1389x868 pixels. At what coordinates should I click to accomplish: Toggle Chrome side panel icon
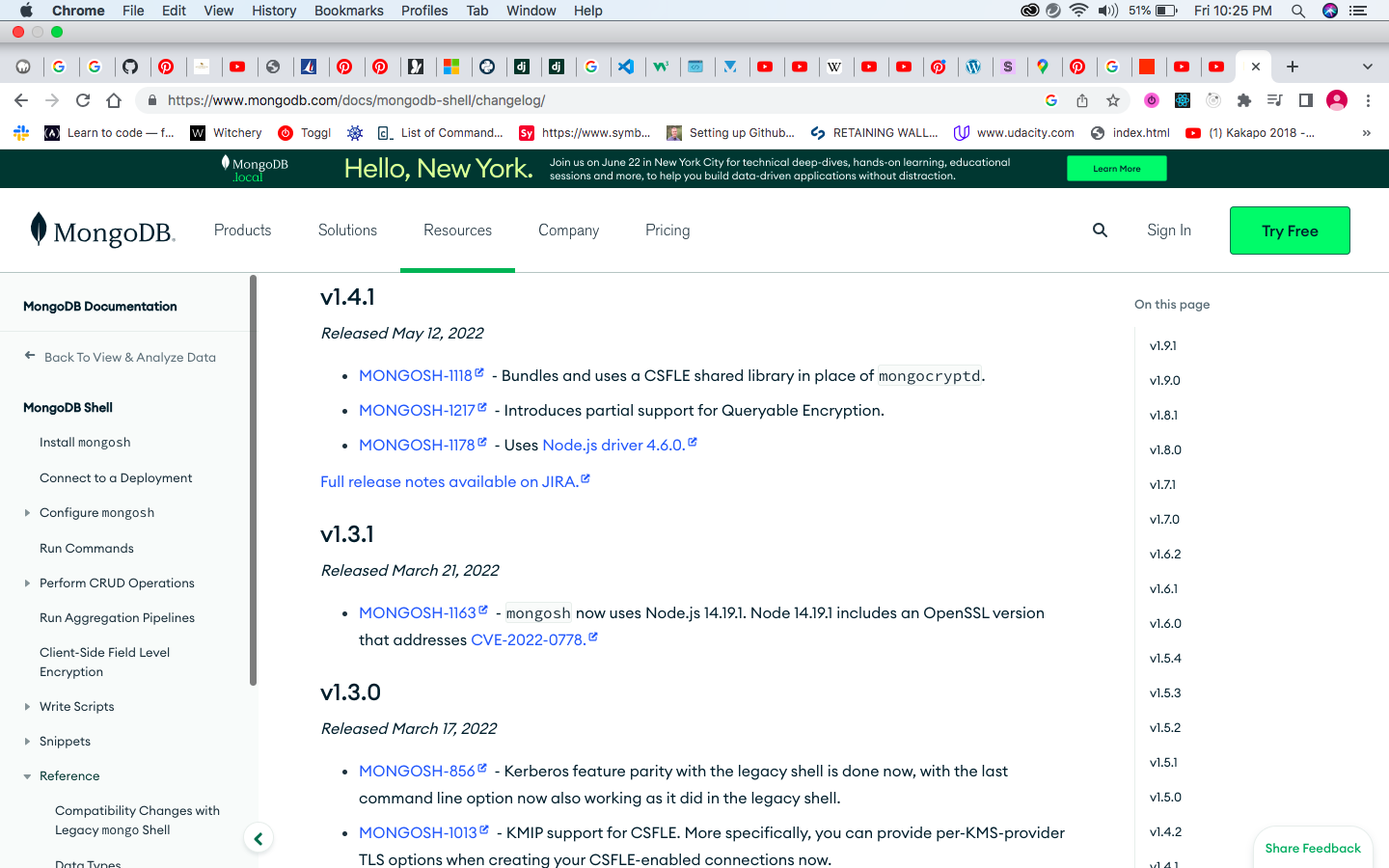[x=1306, y=100]
